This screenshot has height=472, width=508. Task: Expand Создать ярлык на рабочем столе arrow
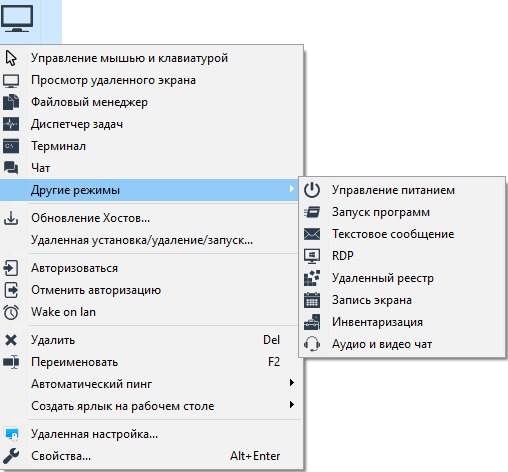point(292,405)
